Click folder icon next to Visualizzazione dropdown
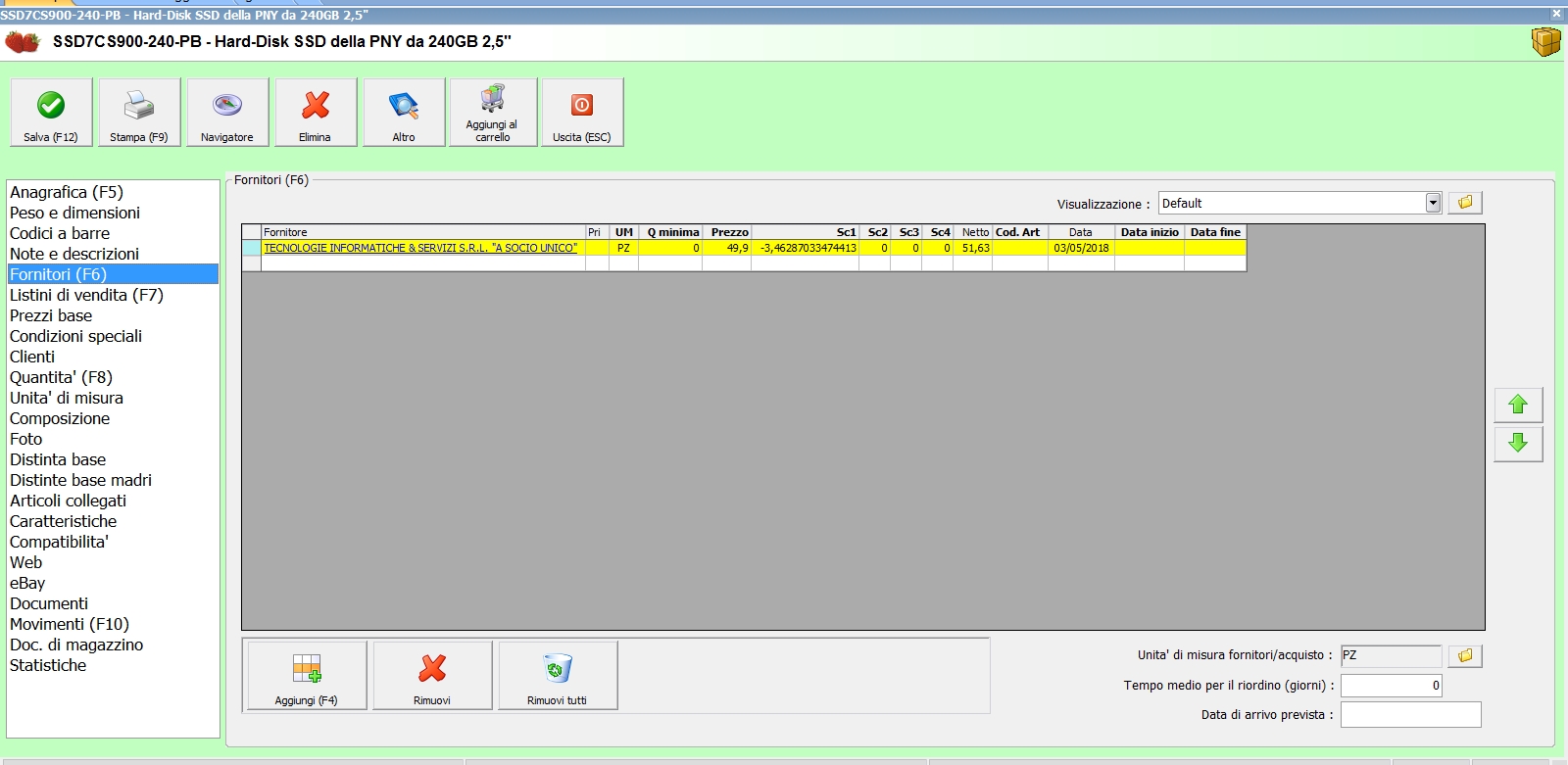1568x765 pixels. coord(1465,203)
